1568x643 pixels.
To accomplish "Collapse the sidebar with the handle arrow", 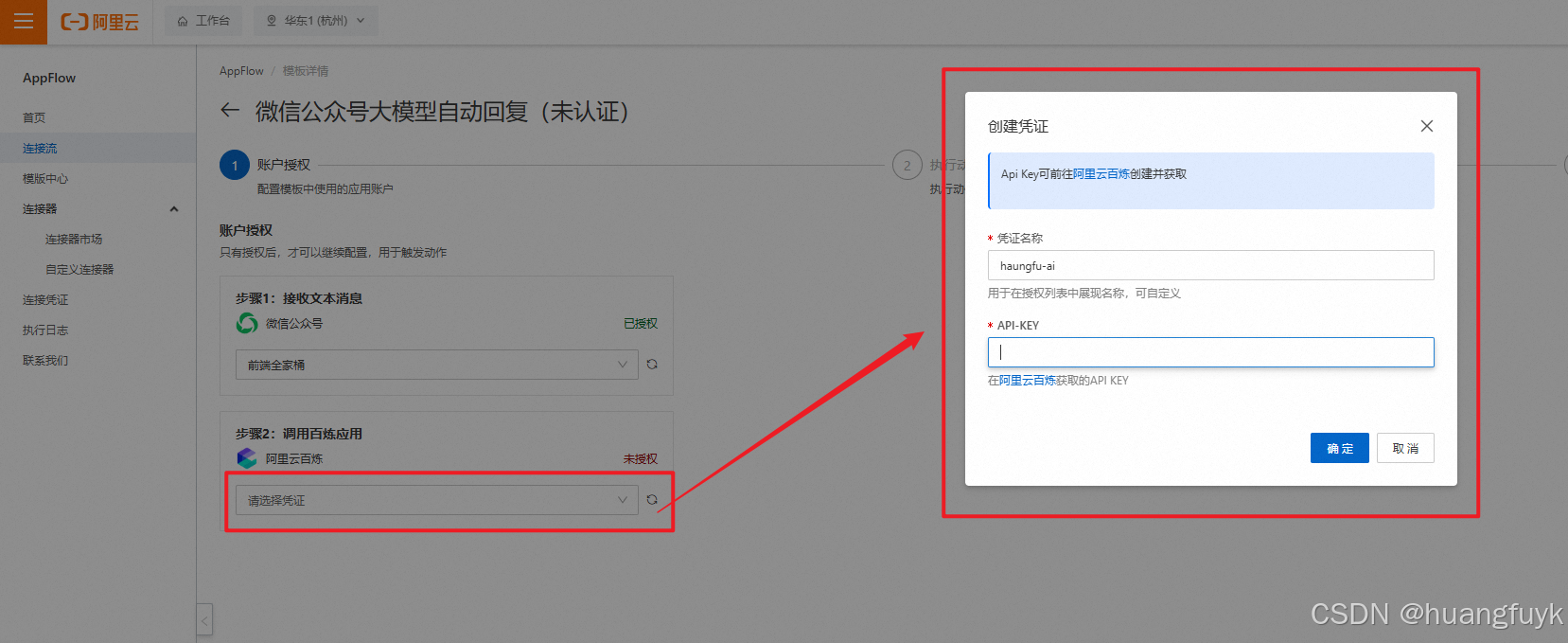I will click(204, 619).
